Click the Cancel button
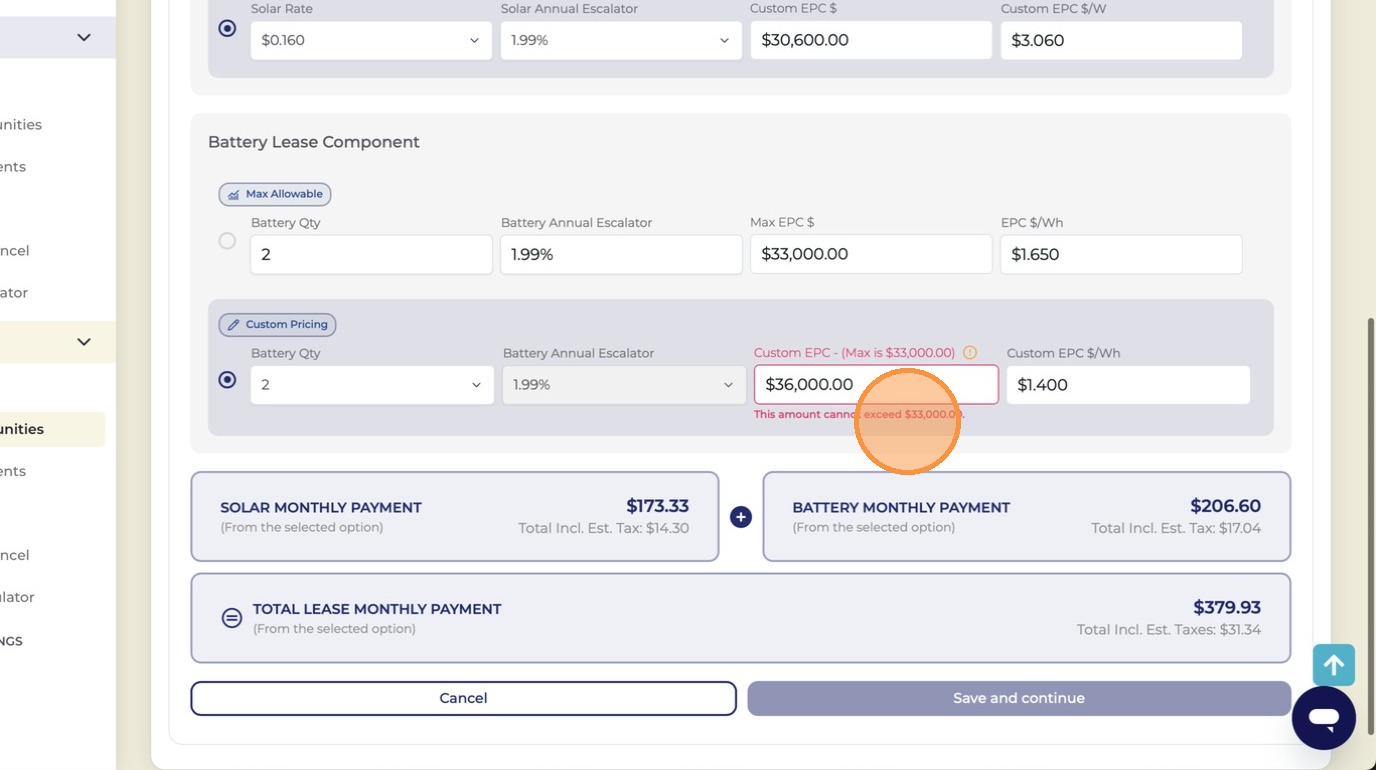The height and width of the screenshot is (770, 1376). click(463, 698)
